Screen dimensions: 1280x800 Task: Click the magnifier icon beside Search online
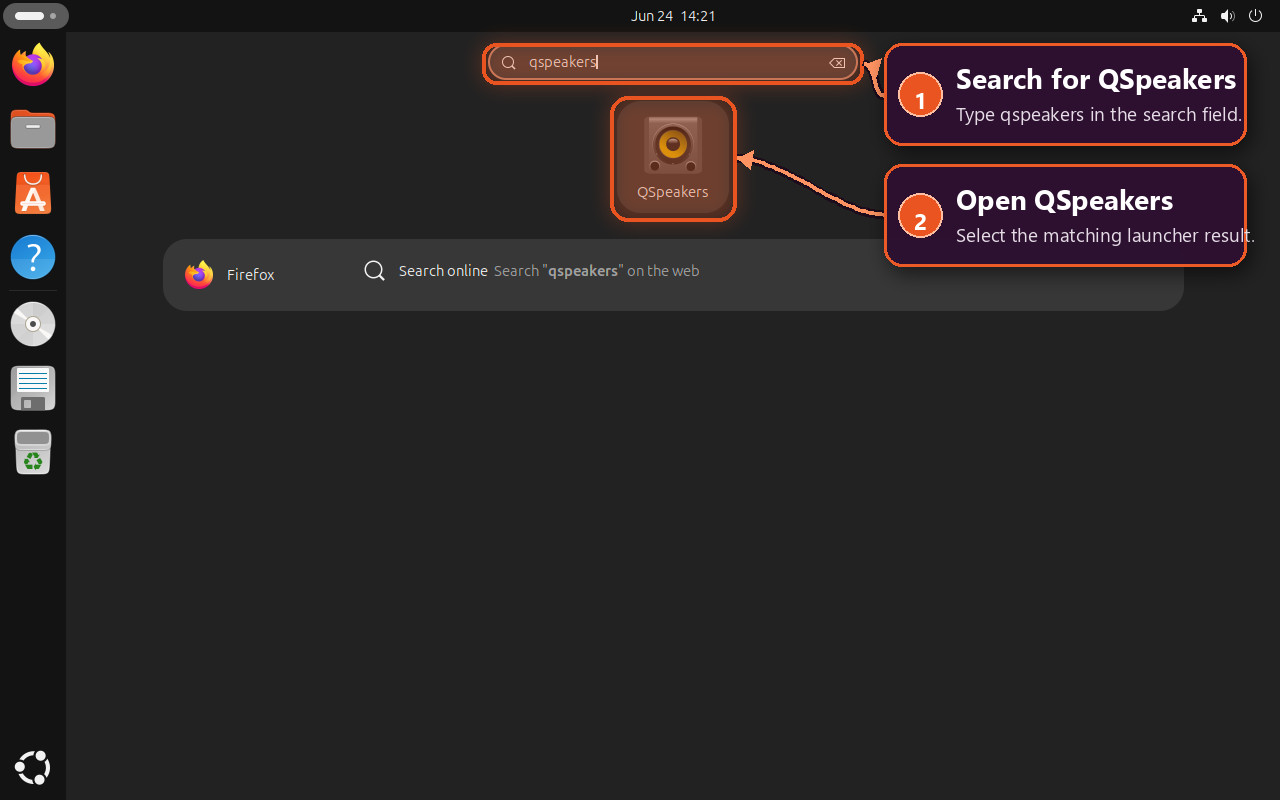click(374, 271)
